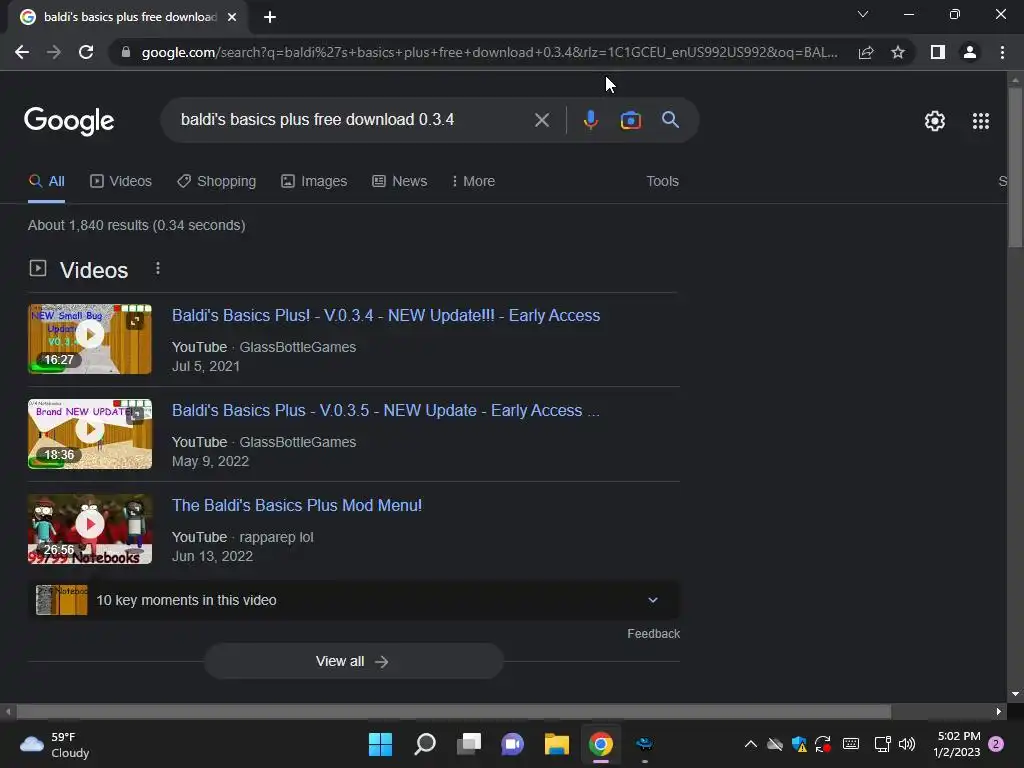Click the Windows Security tray icon
This screenshot has height=768, width=1024.
[799, 744]
